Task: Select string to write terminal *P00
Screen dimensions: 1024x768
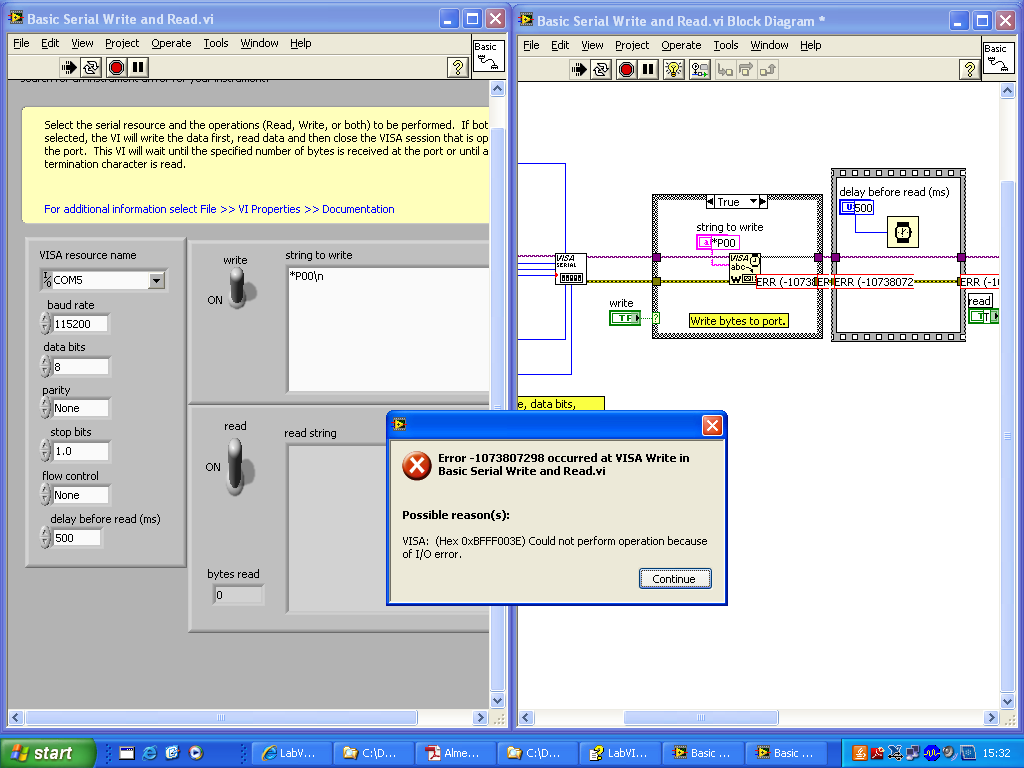Action: point(718,242)
